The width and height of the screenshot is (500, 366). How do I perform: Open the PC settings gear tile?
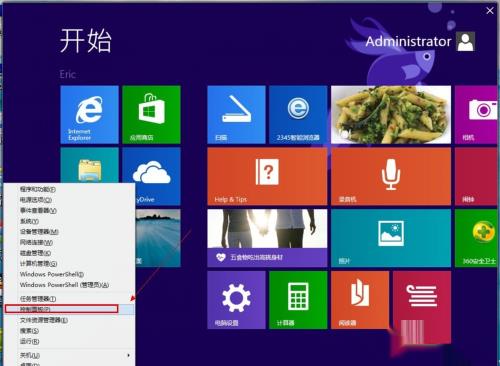pyautogui.click(x=236, y=300)
